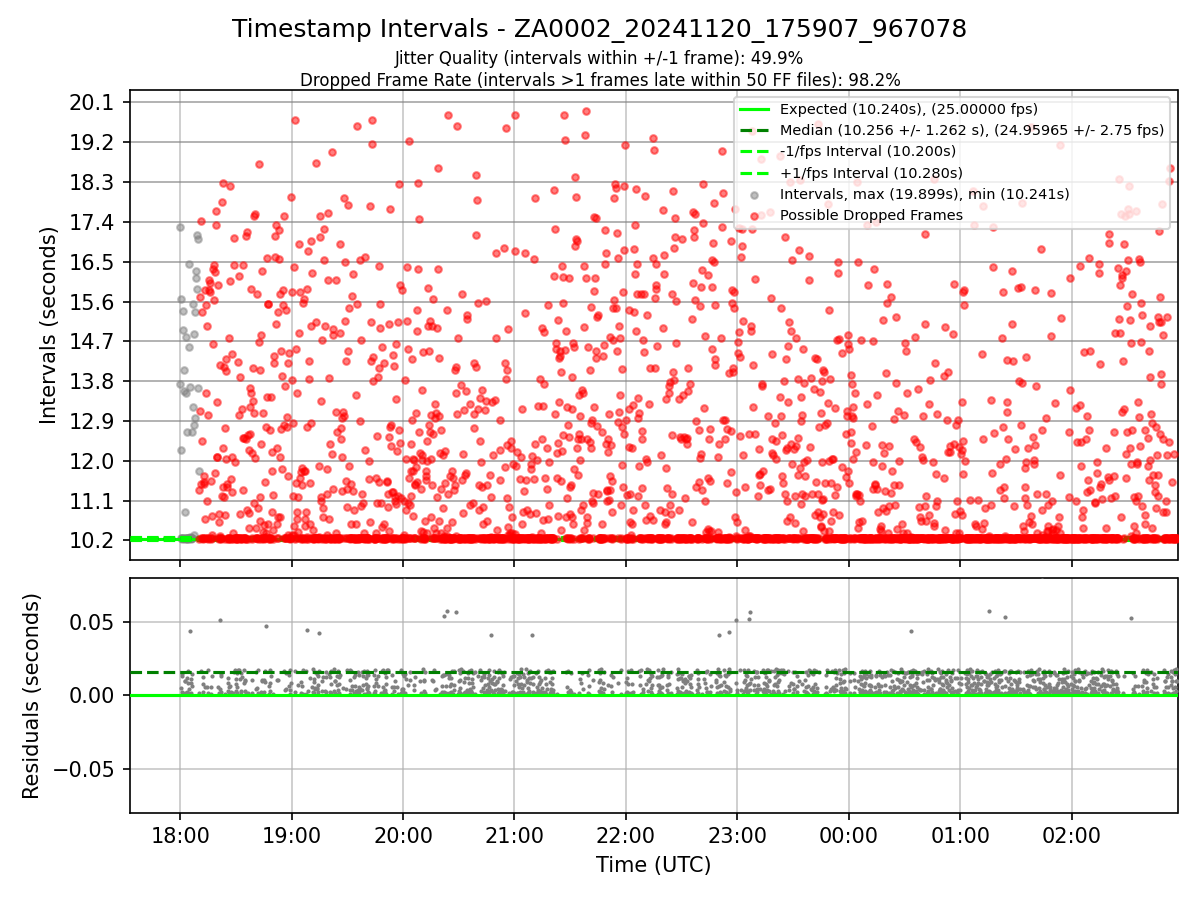Click the residuals tick label 0.05
This screenshot has width=1200, height=900.
(x=94, y=622)
